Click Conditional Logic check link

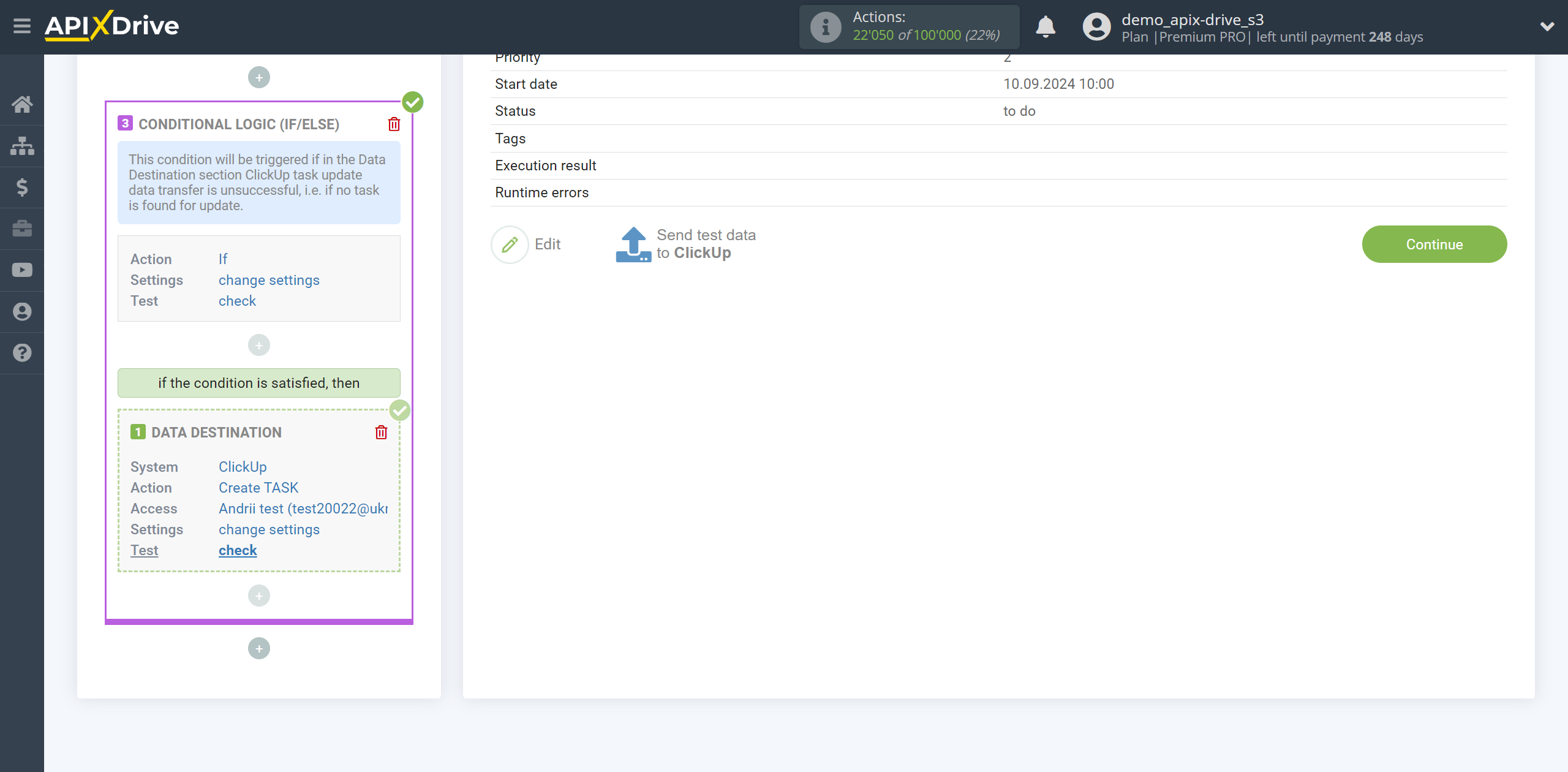coord(237,301)
